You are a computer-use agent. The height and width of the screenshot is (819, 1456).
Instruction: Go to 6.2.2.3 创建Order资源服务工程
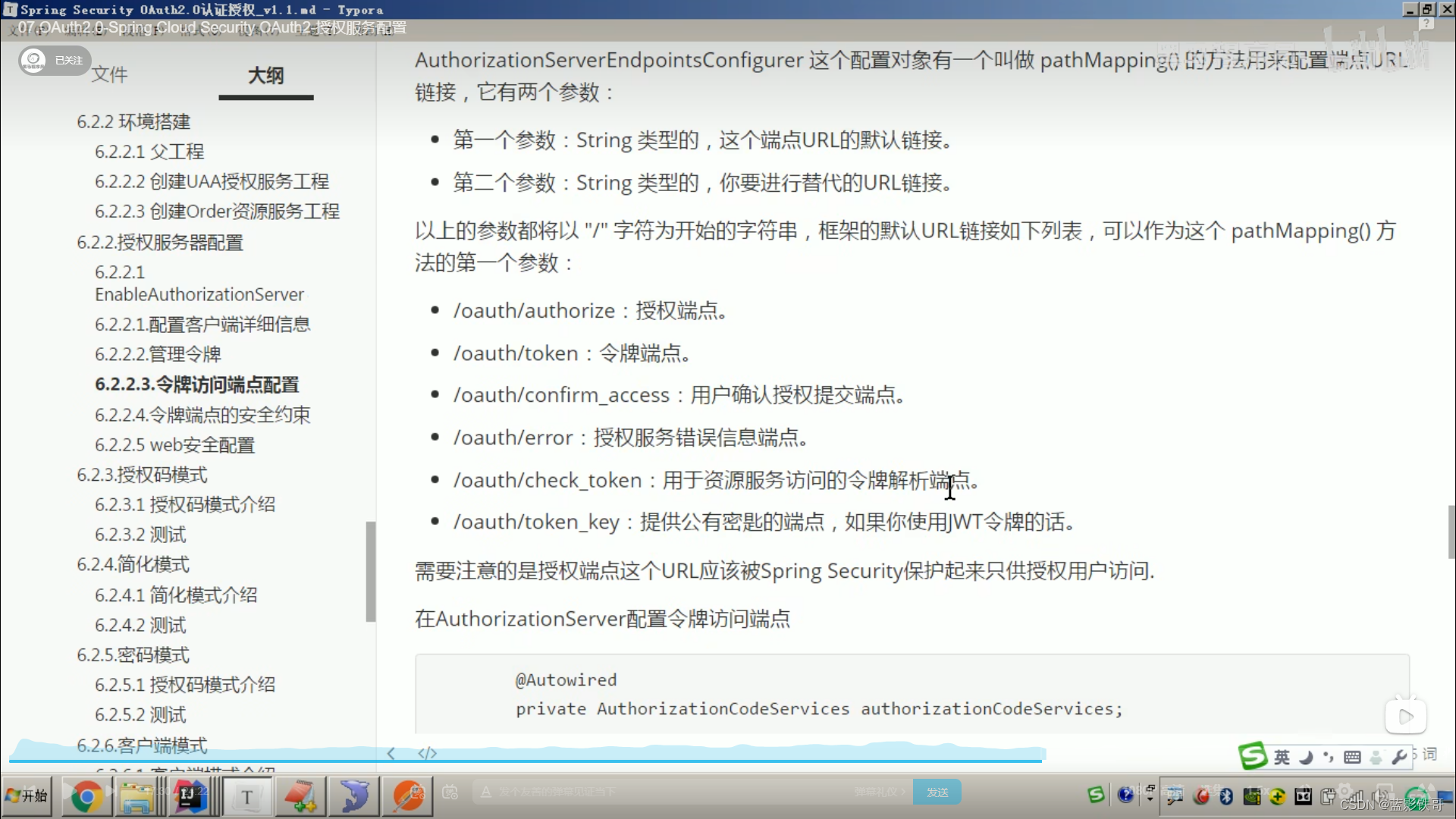point(217,211)
